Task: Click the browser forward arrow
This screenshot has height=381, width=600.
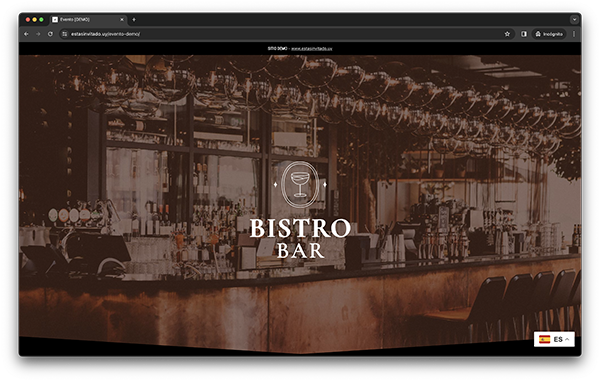Action: 38,34
